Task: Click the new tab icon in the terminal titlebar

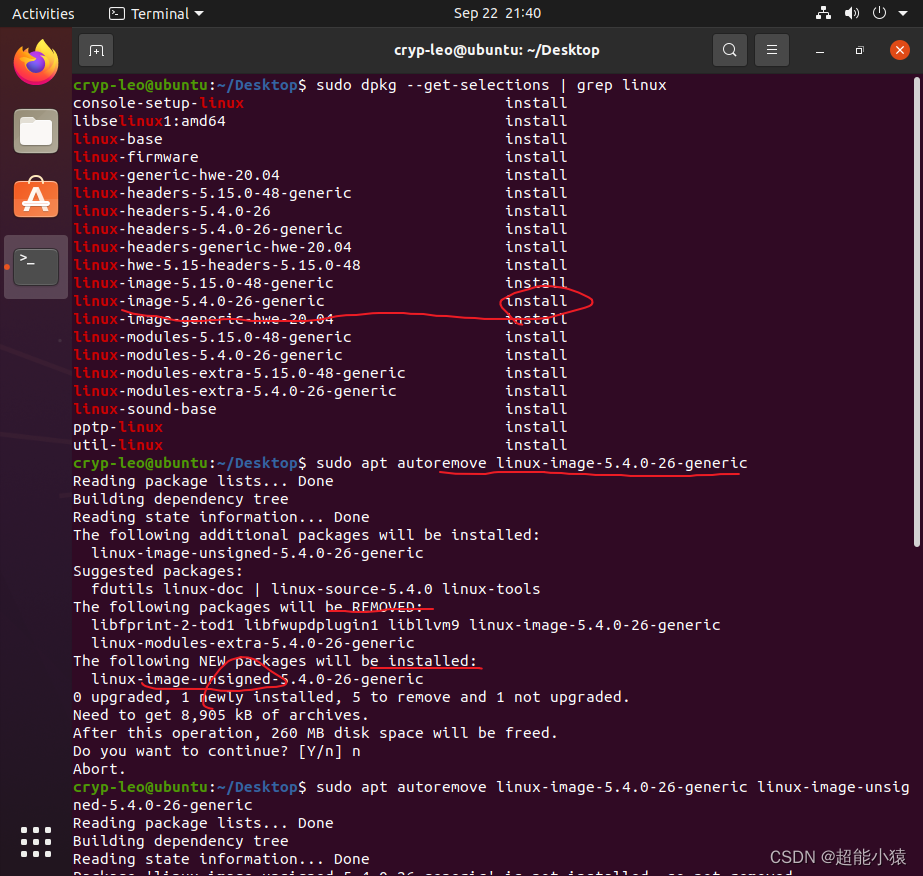Action: tap(95, 49)
